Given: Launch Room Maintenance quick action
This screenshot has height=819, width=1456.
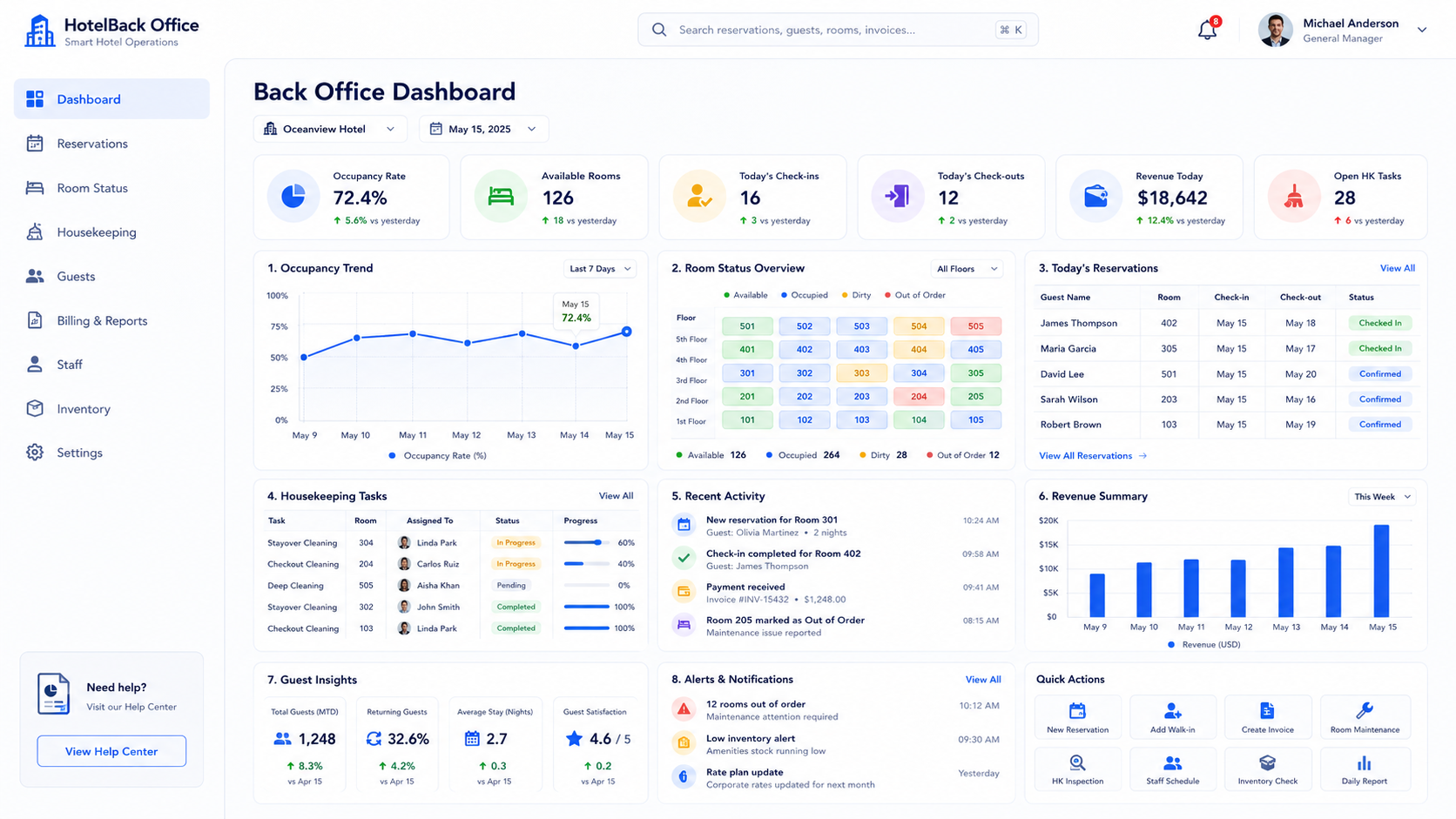Looking at the screenshot, I should click(x=1365, y=717).
